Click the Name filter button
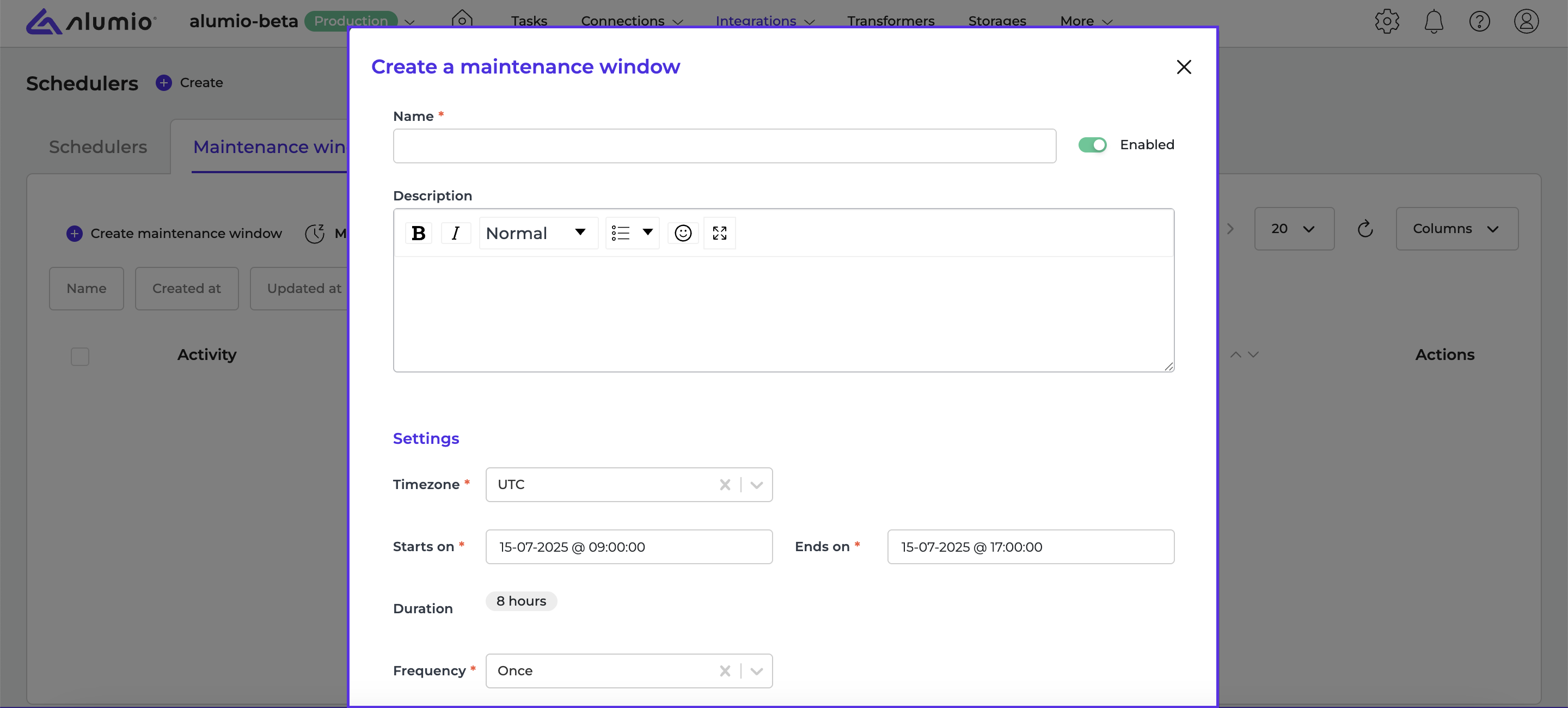Image resolution: width=1568 pixels, height=708 pixels. click(87, 289)
